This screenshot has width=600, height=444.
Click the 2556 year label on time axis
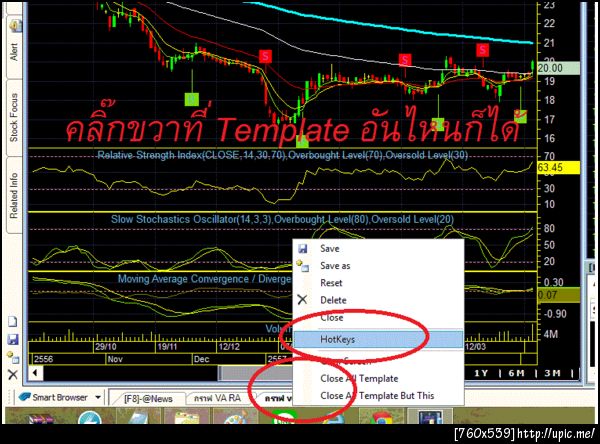[43, 359]
